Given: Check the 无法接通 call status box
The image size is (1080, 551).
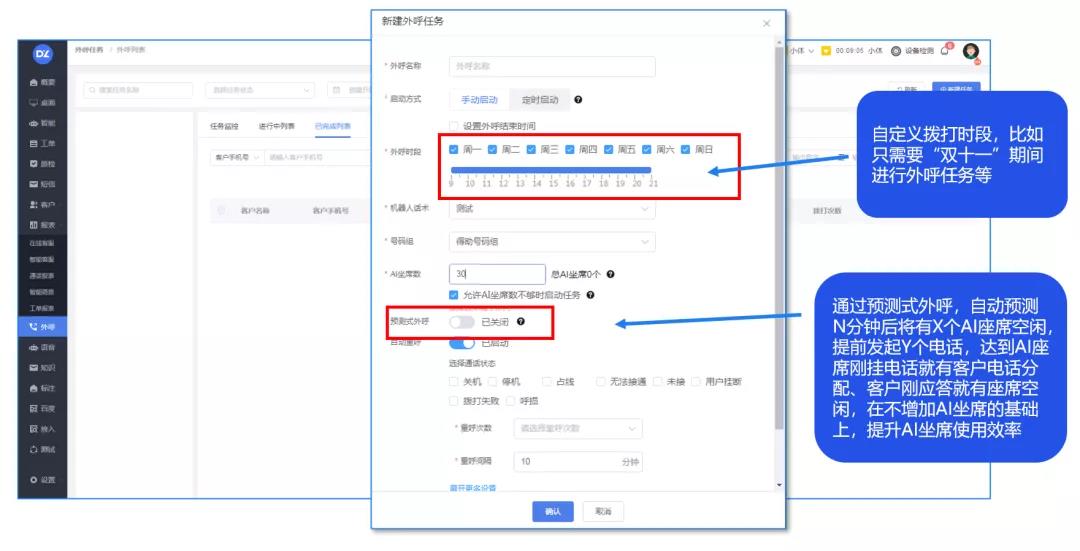Looking at the screenshot, I should (x=601, y=382).
